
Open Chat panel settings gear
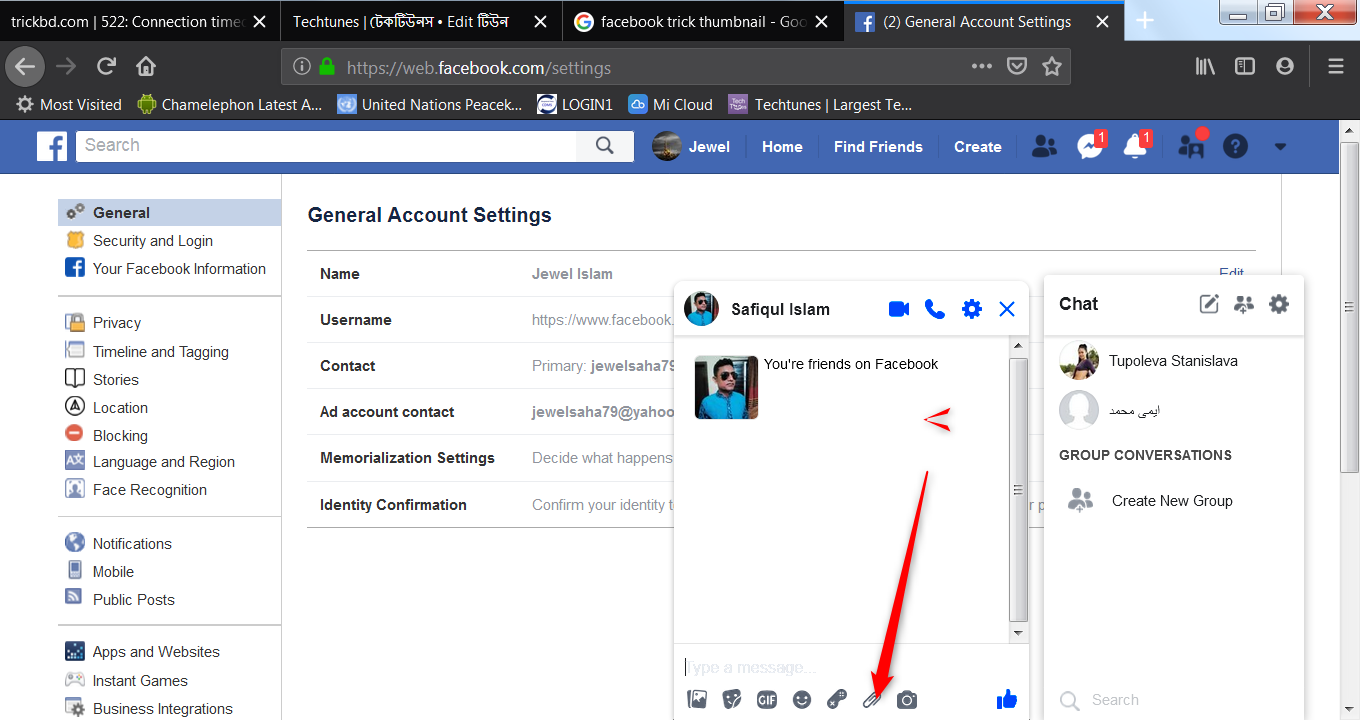(1279, 304)
